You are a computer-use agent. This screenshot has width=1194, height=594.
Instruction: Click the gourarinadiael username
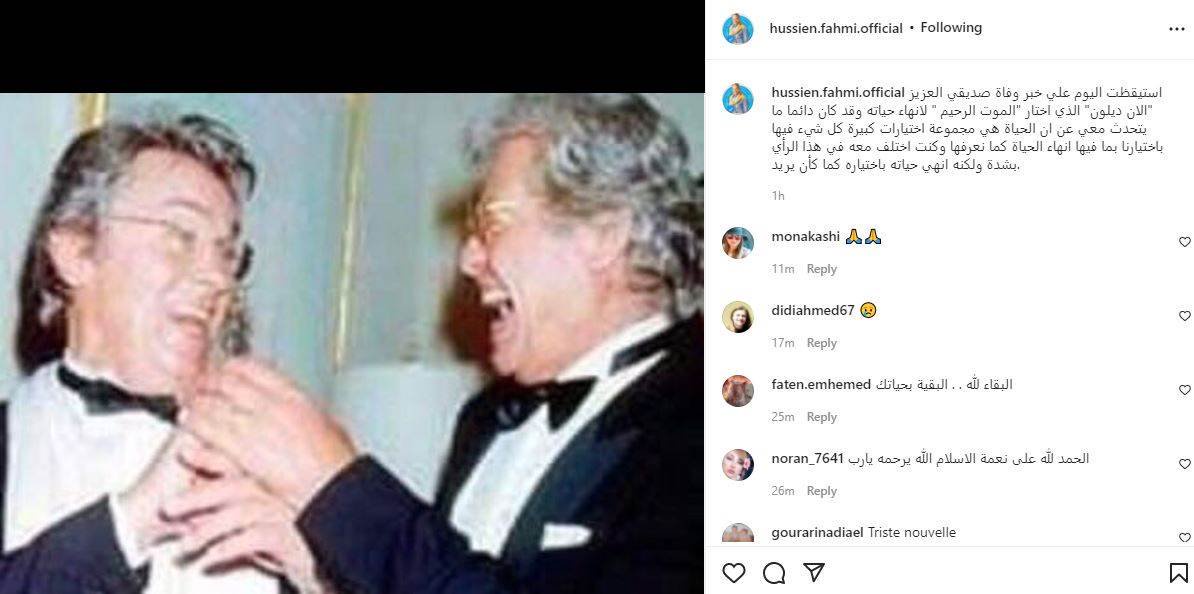click(x=817, y=532)
